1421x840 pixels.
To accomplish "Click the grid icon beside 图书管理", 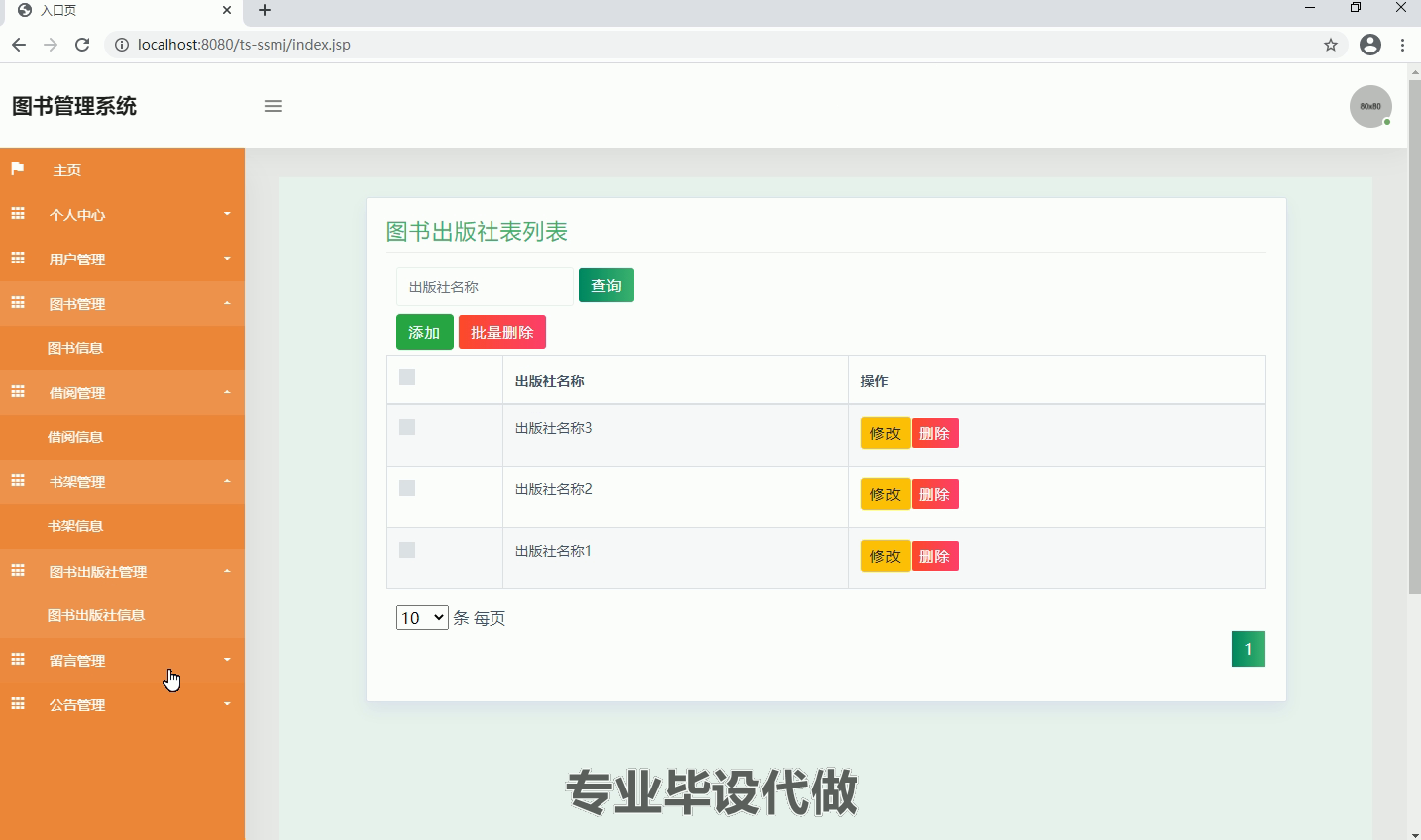I will point(17,303).
